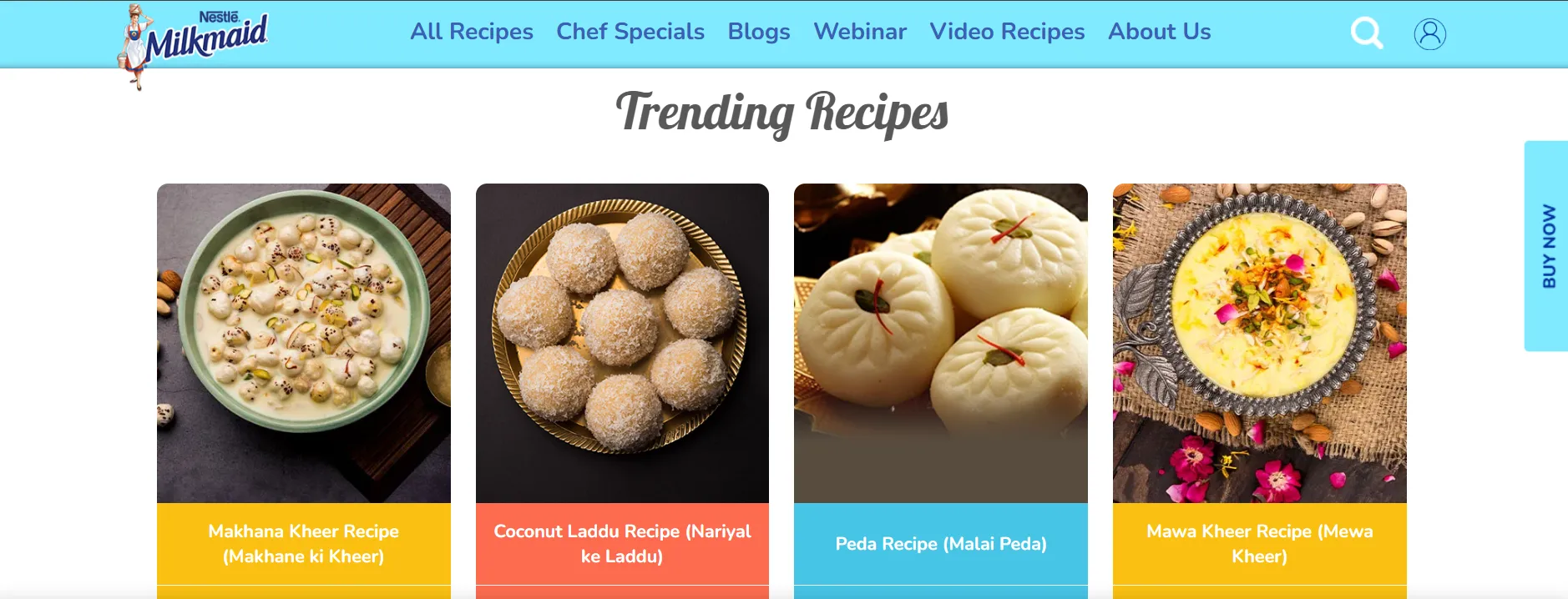View the Video Recipes page
This screenshot has height=599, width=1568.
point(1007,32)
